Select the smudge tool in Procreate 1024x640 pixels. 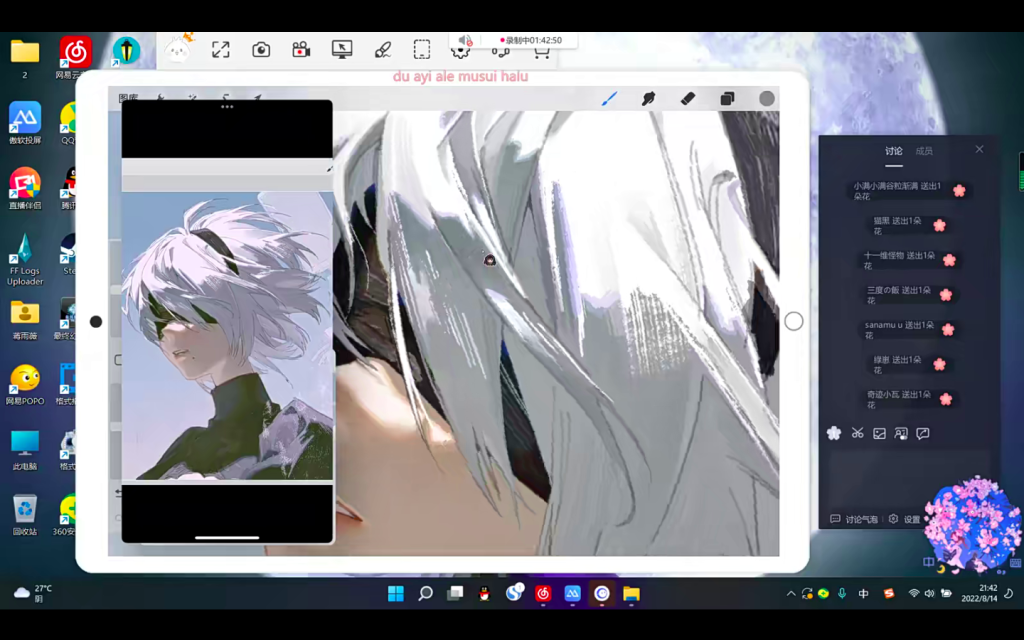point(648,98)
